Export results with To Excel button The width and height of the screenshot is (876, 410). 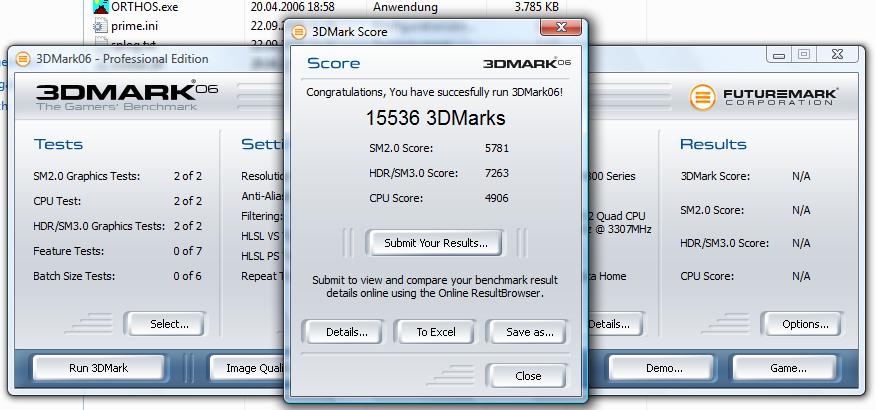coord(435,332)
